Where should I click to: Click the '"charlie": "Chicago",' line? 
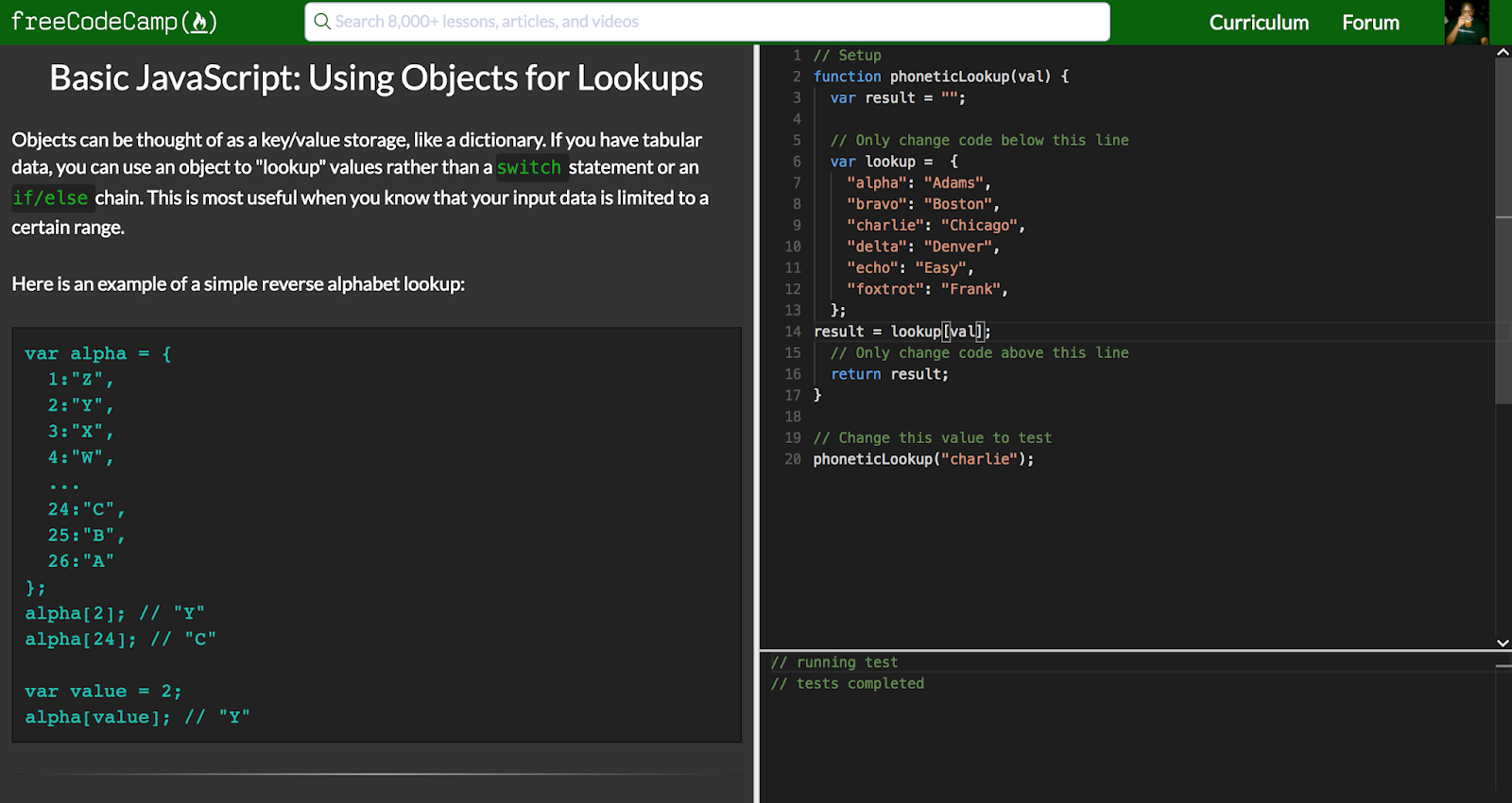[936, 225]
